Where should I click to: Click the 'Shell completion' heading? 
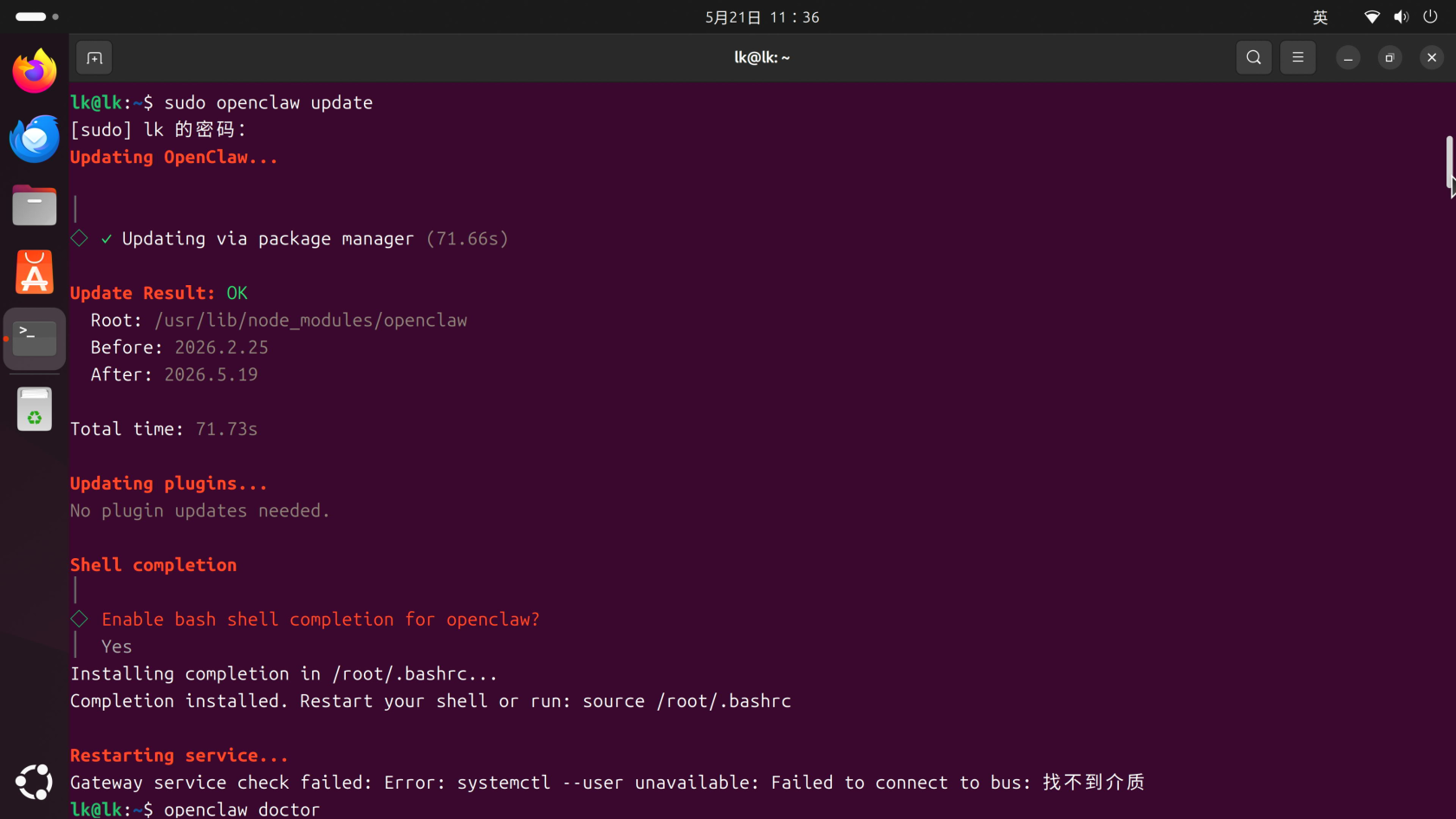(153, 565)
